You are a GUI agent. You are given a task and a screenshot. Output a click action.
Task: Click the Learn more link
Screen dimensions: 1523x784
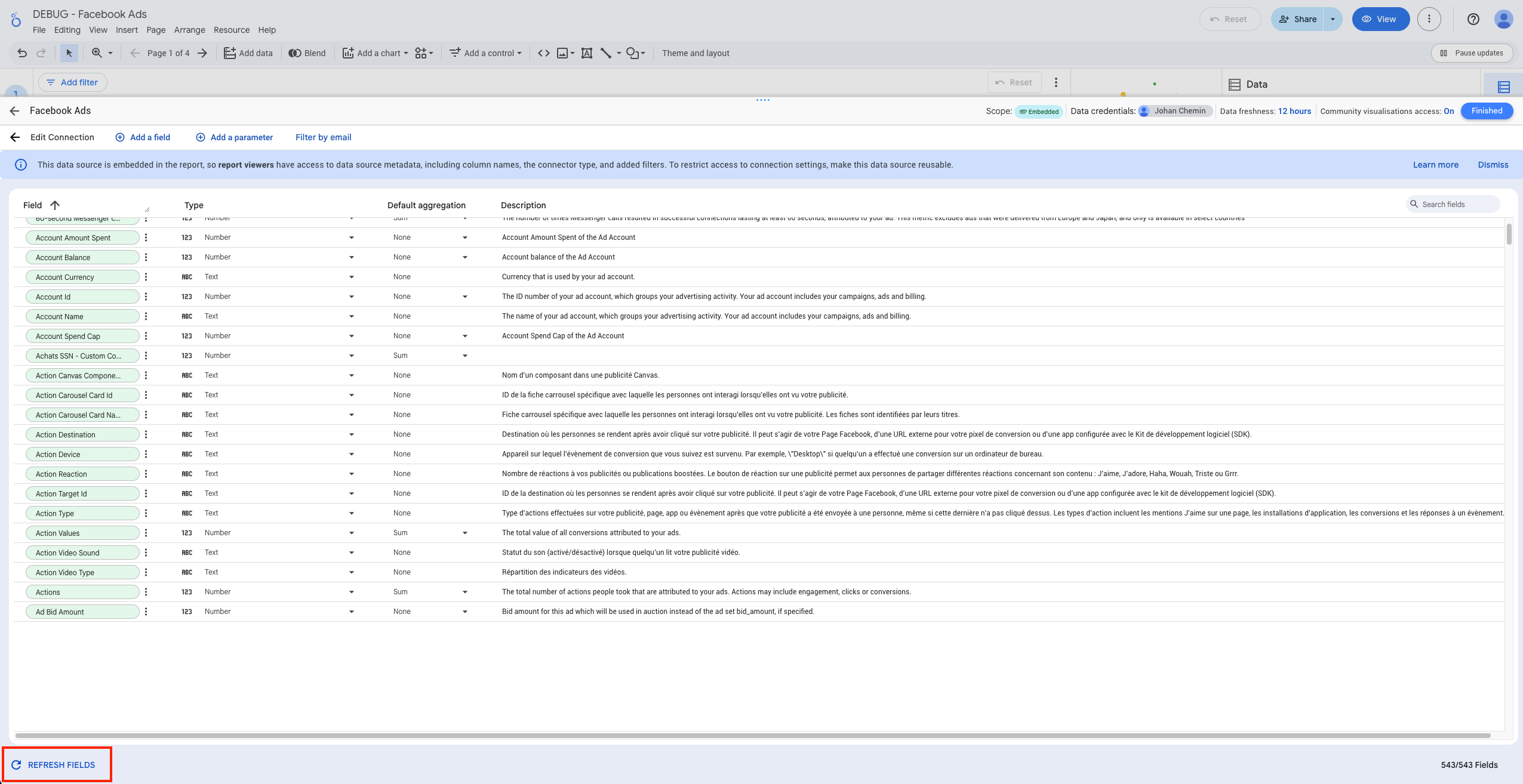1435,165
